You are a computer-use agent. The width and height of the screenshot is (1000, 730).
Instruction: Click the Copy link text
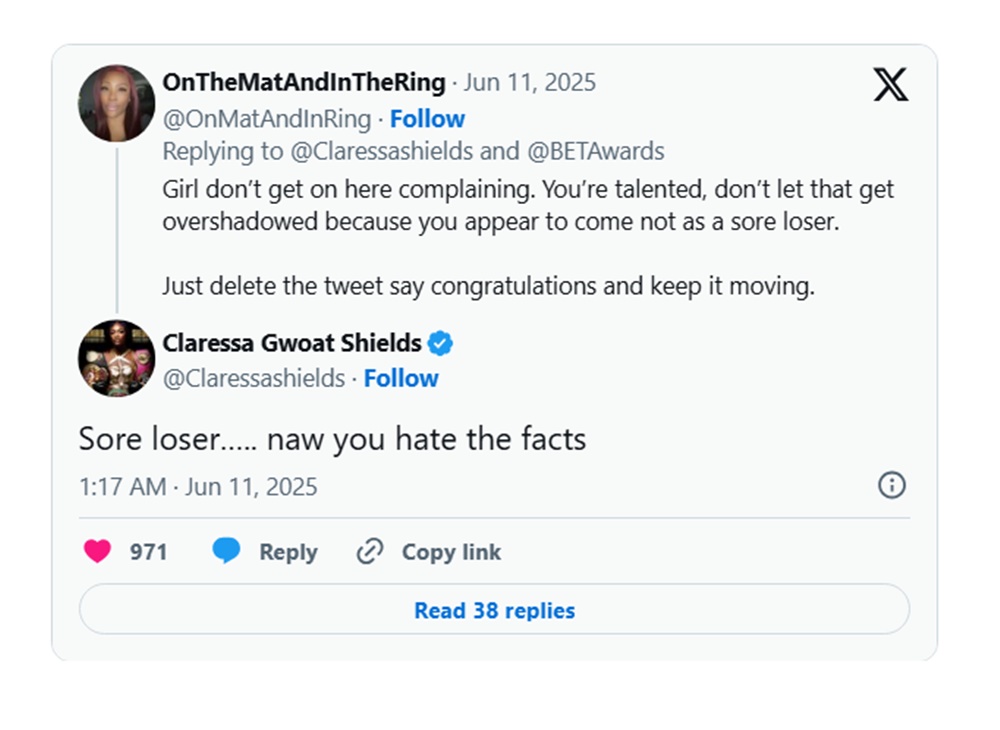[452, 552]
